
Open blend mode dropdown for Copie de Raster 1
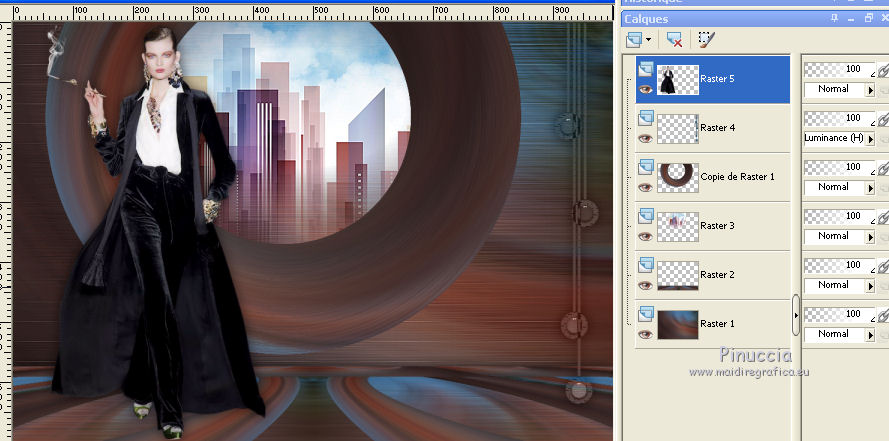click(870, 188)
